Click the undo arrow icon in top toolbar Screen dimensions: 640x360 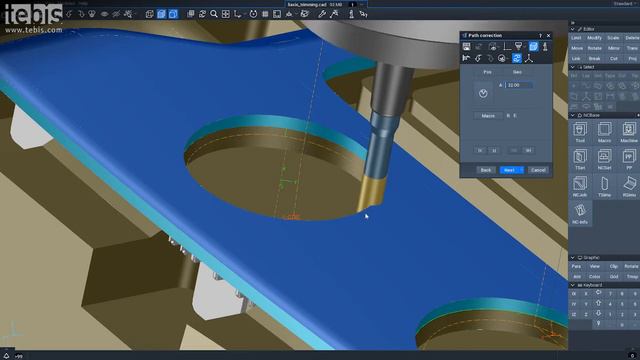pos(69,14)
